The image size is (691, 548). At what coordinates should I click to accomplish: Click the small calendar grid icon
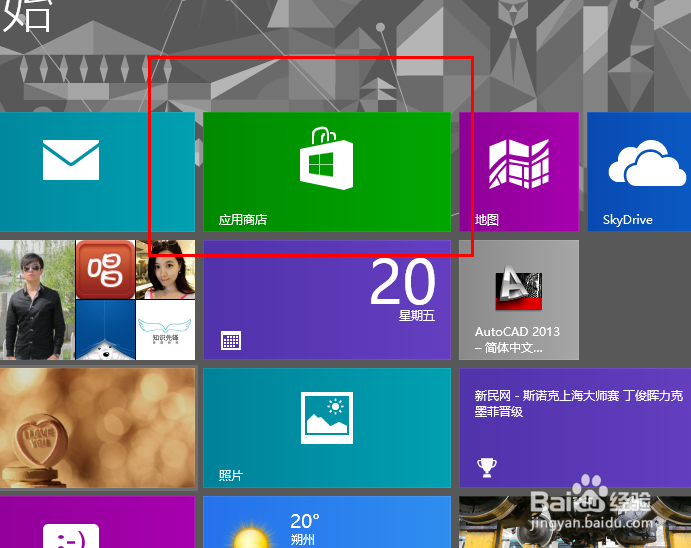231,341
